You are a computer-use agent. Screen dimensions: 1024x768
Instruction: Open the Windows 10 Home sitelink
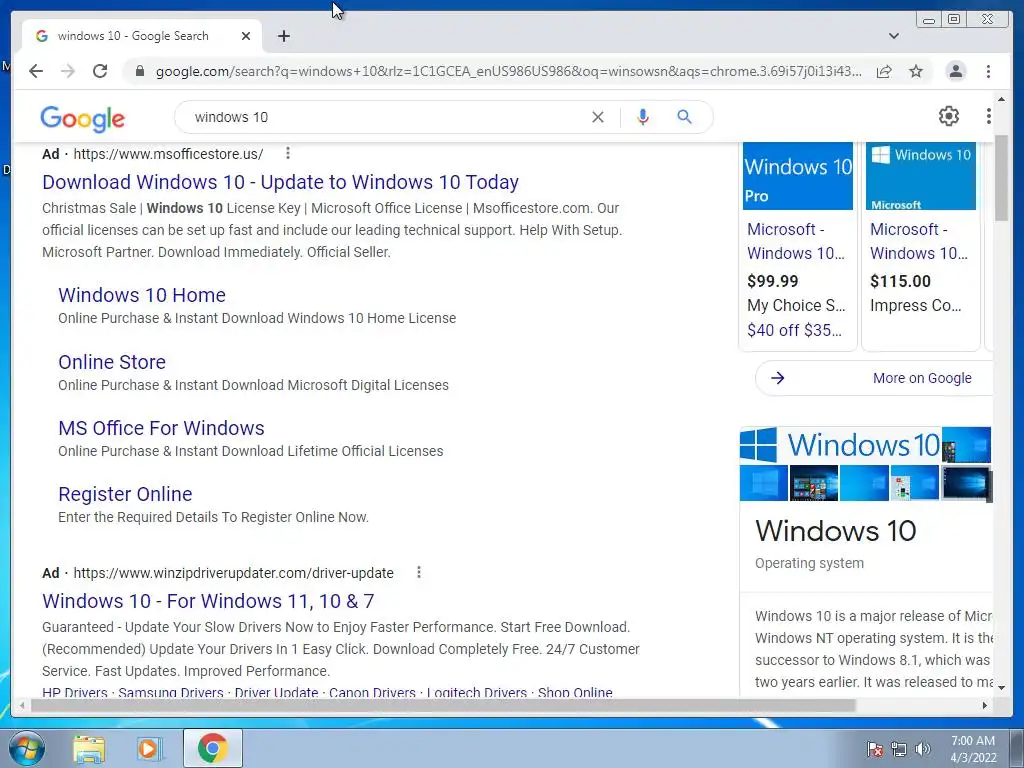point(142,295)
